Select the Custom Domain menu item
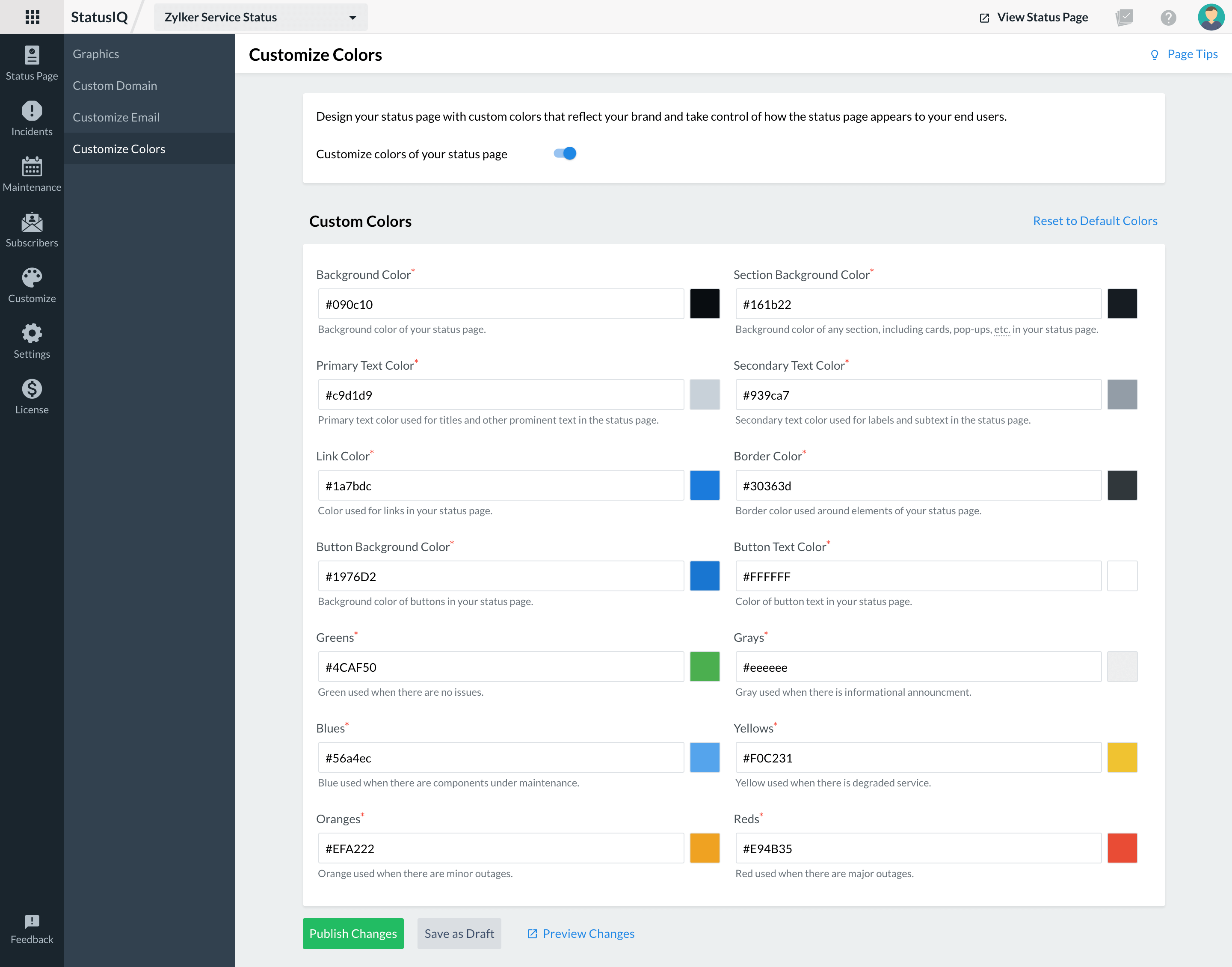Screen dimensions: 1232x967 pyautogui.click(x=115, y=86)
